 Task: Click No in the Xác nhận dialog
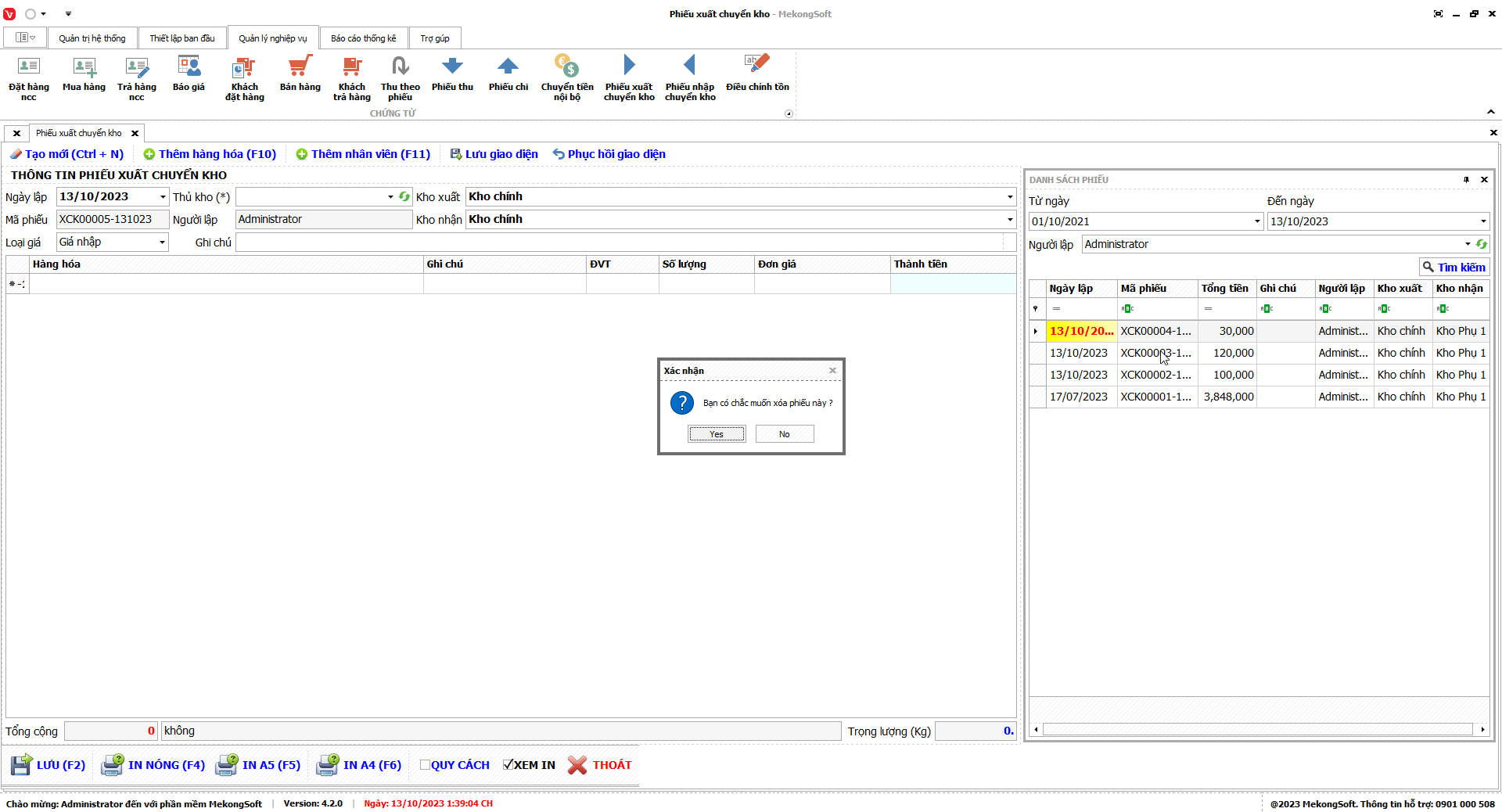(784, 434)
